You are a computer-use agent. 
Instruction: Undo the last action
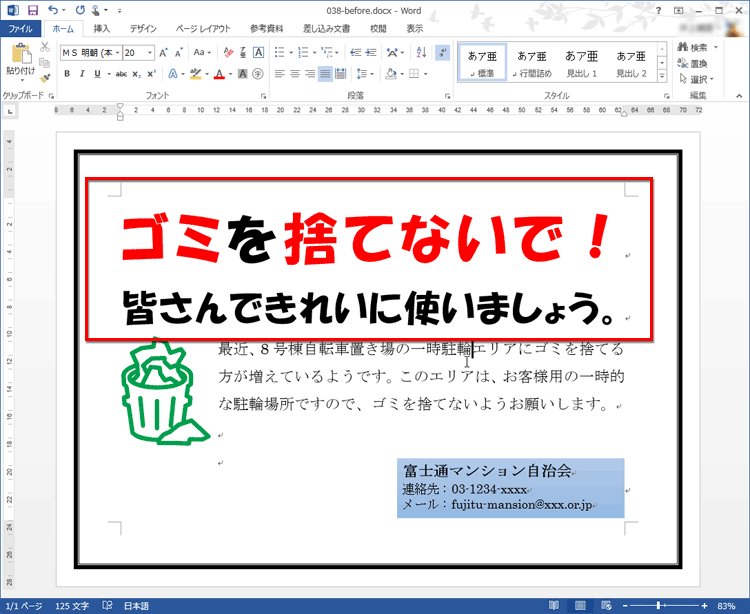pyautogui.click(x=53, y=10)
